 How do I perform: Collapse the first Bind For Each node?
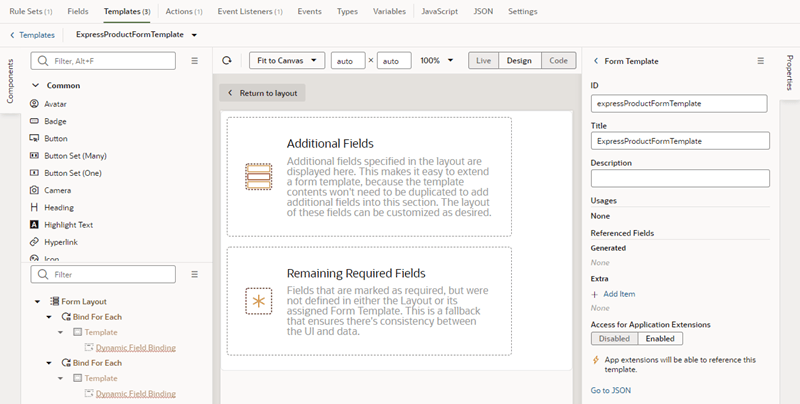49,317
